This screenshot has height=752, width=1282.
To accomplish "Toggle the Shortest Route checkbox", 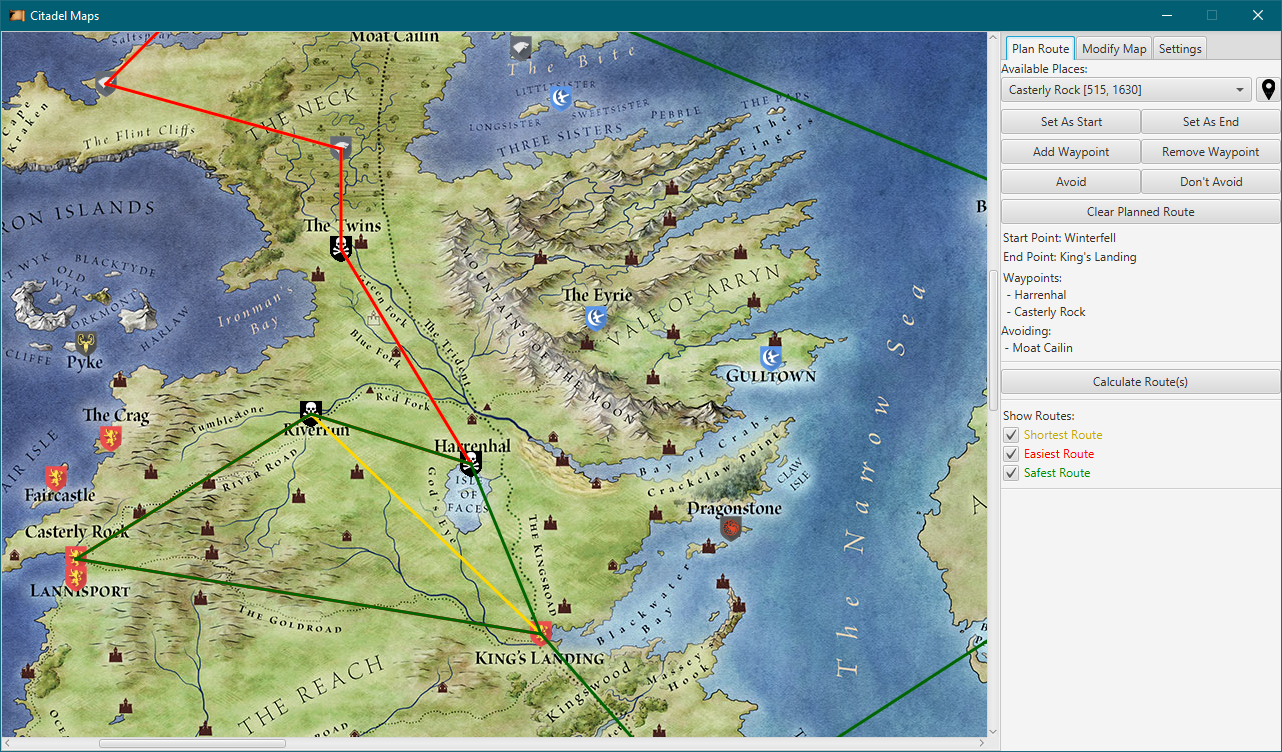I will (1011, 435).
